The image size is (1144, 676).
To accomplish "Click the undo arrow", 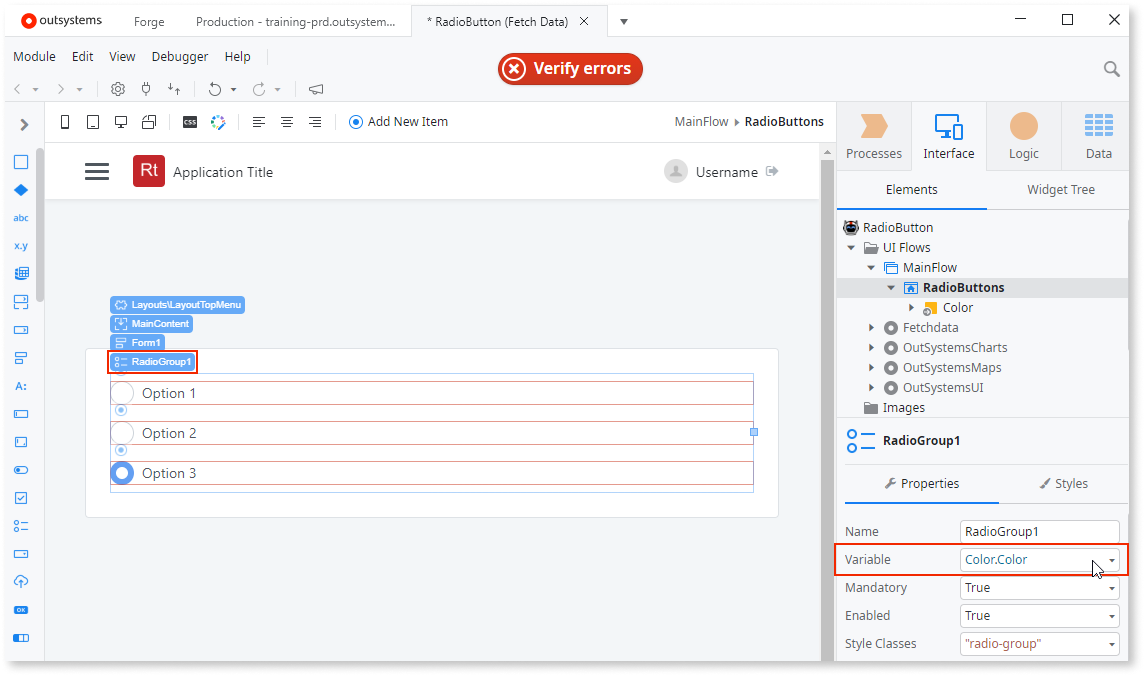I will 214,89.
